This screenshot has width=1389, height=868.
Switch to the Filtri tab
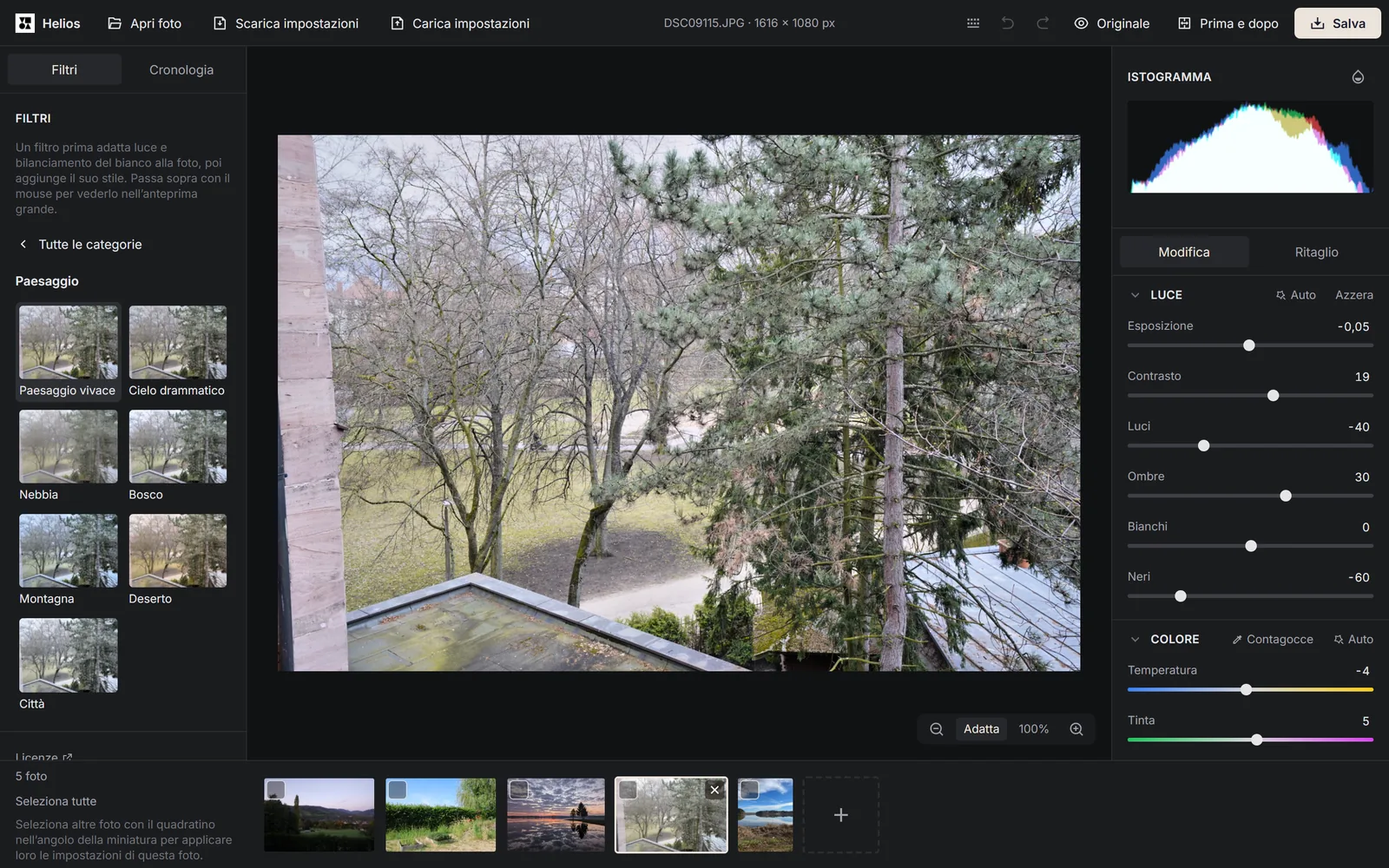click(x=64, y=69)
